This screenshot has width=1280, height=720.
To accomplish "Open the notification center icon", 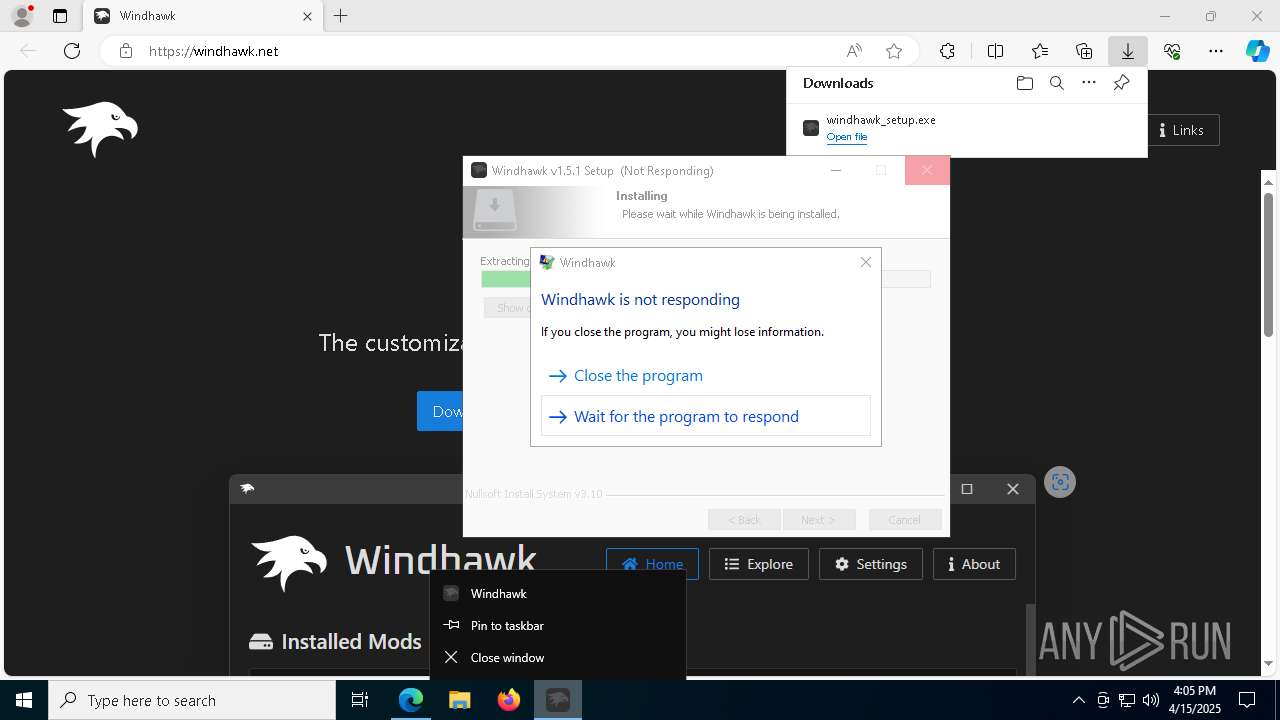I will click(x=1247, y=700).
